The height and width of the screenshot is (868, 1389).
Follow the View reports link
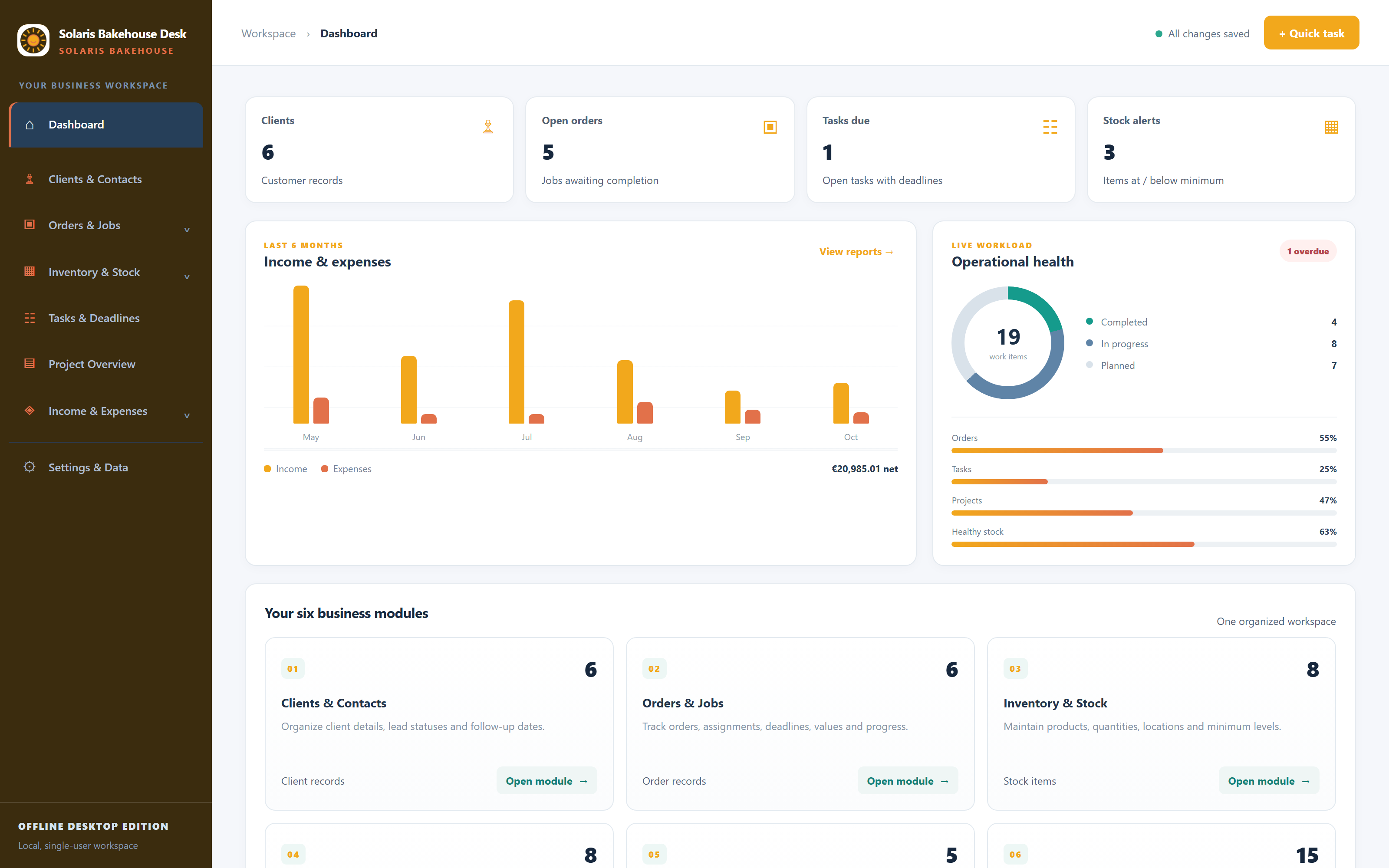tap(856, 251)
